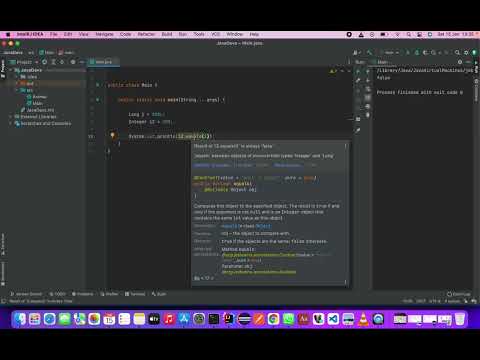The height and width of the screenshot is (360, 480).
Task: Rerun Main in the Run panel
Action: coord(358,71)
